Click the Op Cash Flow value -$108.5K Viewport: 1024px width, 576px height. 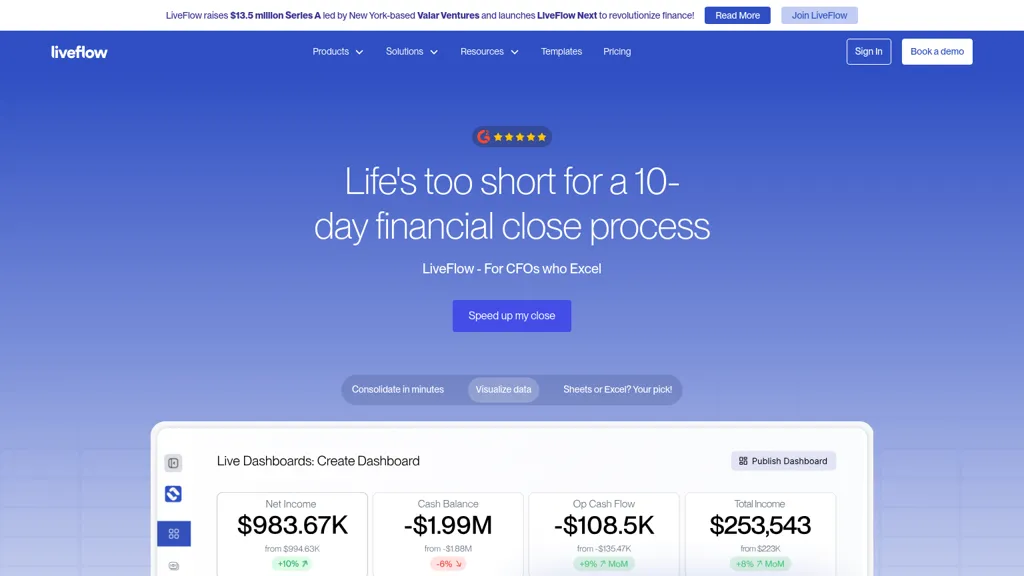coord(604,525)
